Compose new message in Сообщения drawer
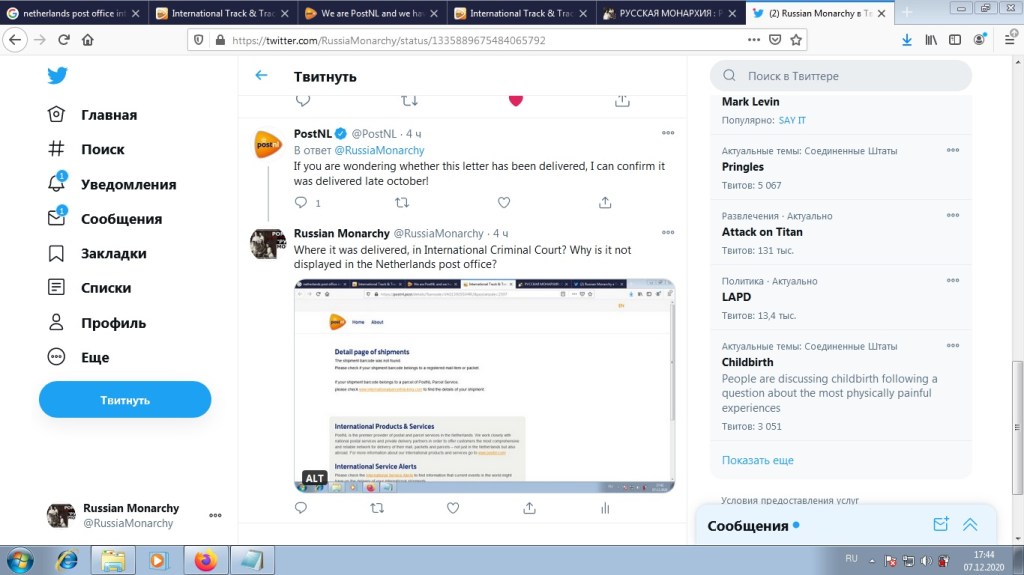 (940, 525)
